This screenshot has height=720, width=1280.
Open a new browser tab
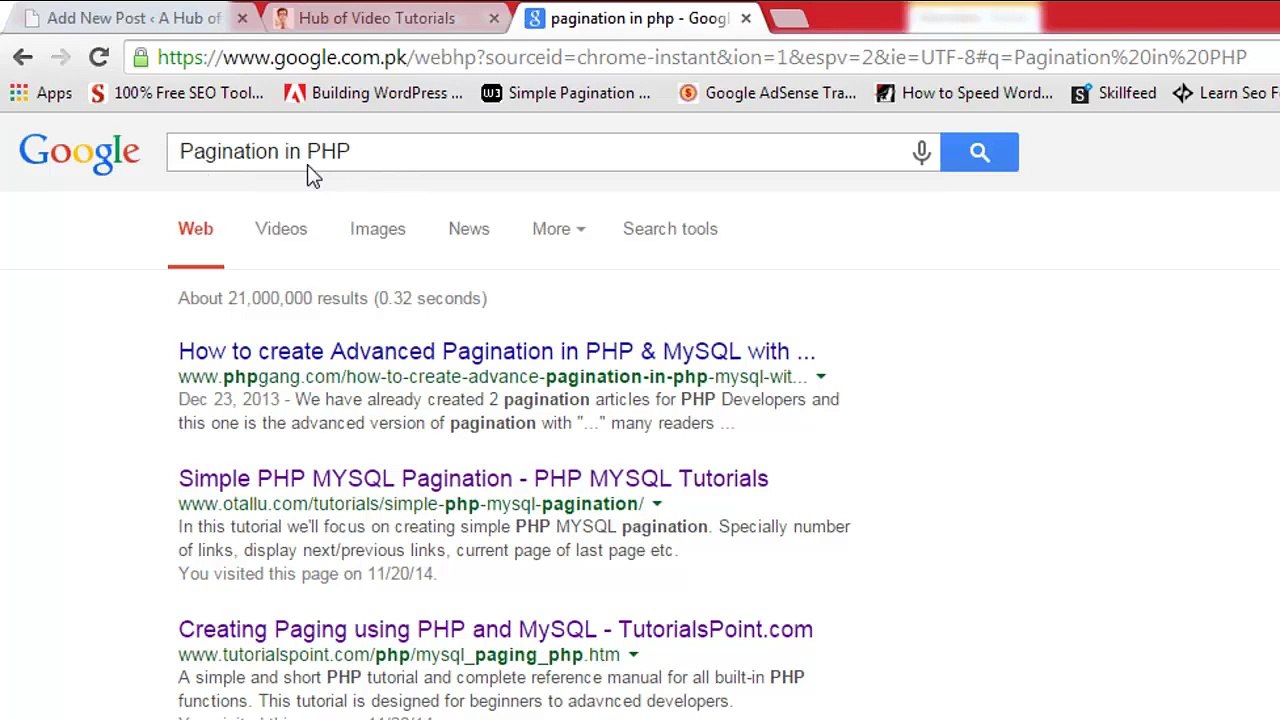click(x=790, y=18)
